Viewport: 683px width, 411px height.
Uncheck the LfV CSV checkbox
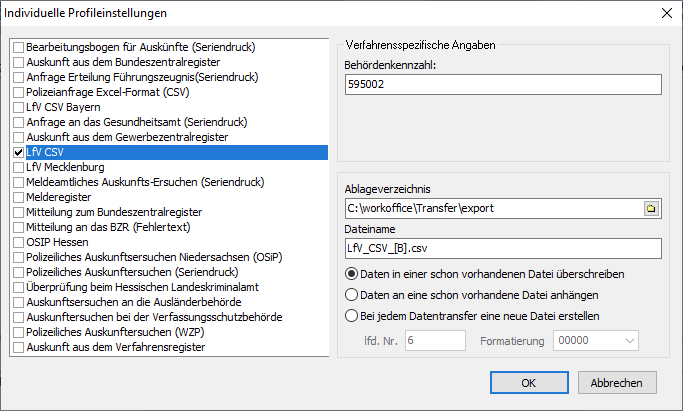[x=19, y=152]
